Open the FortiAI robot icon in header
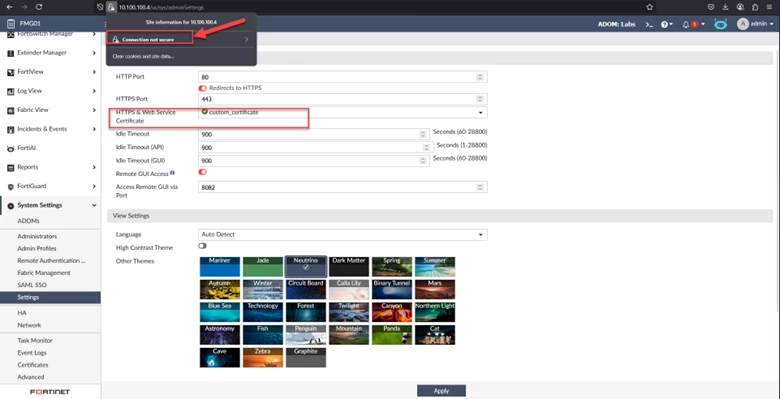The width and height of the screenshot is (780, 399). [x=720, y=24]
